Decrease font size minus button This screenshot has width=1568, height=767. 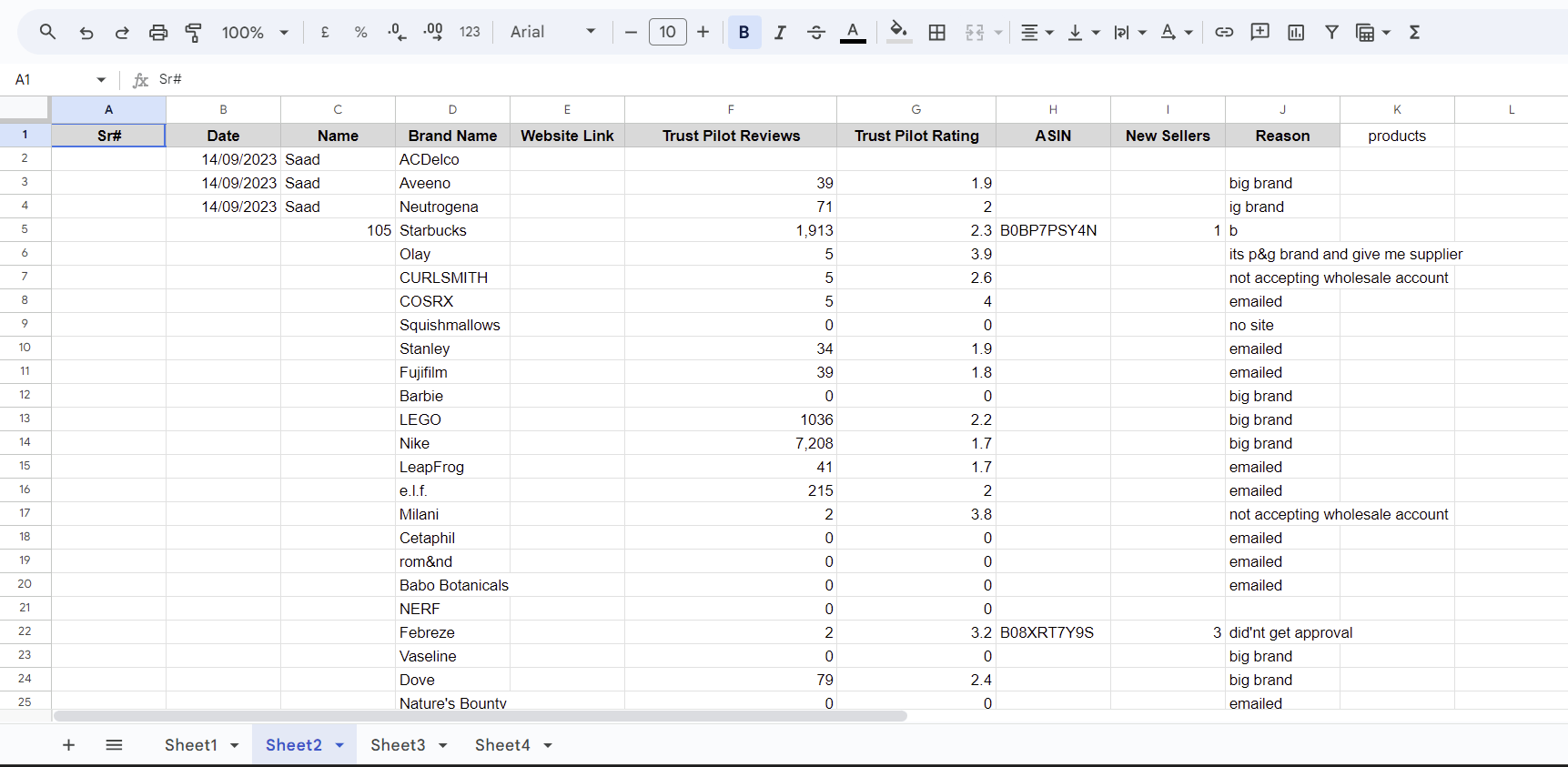[631, 32]
